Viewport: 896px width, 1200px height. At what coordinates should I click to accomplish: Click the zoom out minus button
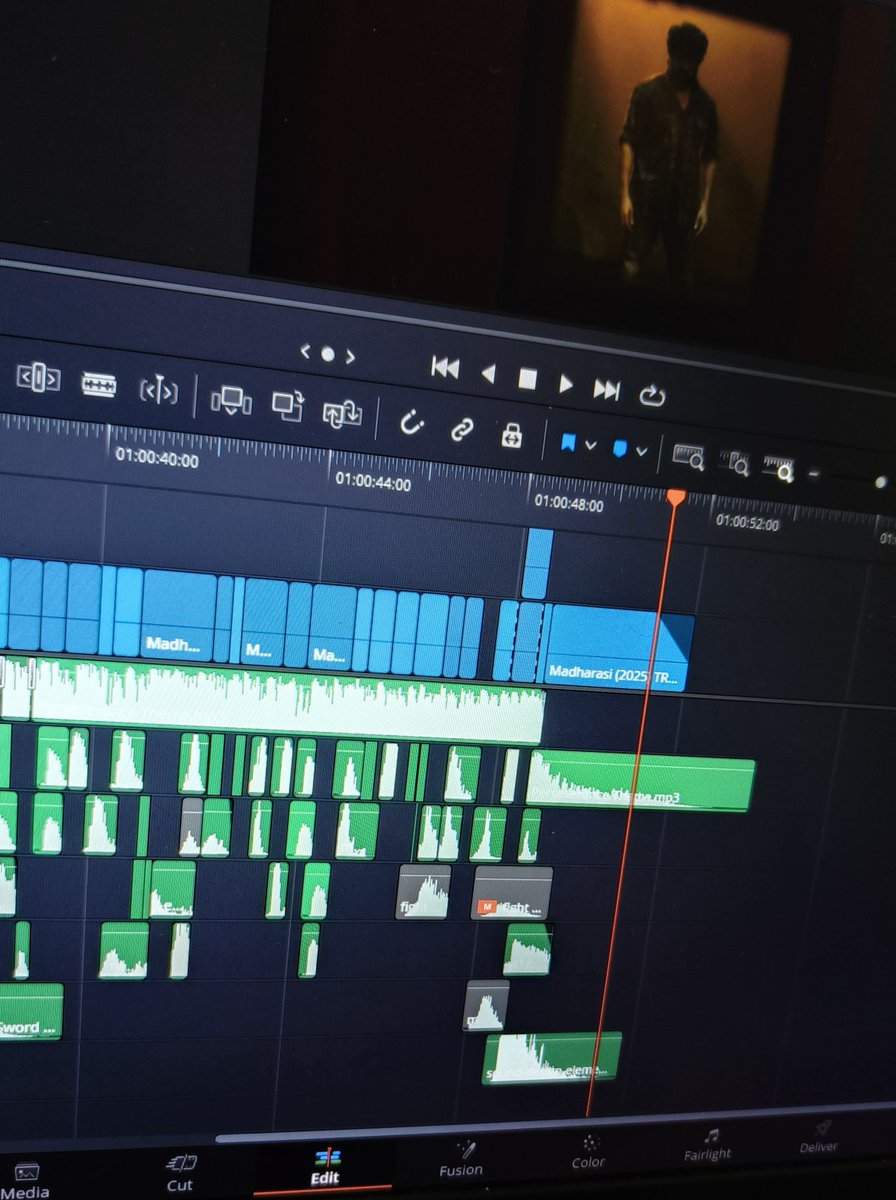click(813, 473)
